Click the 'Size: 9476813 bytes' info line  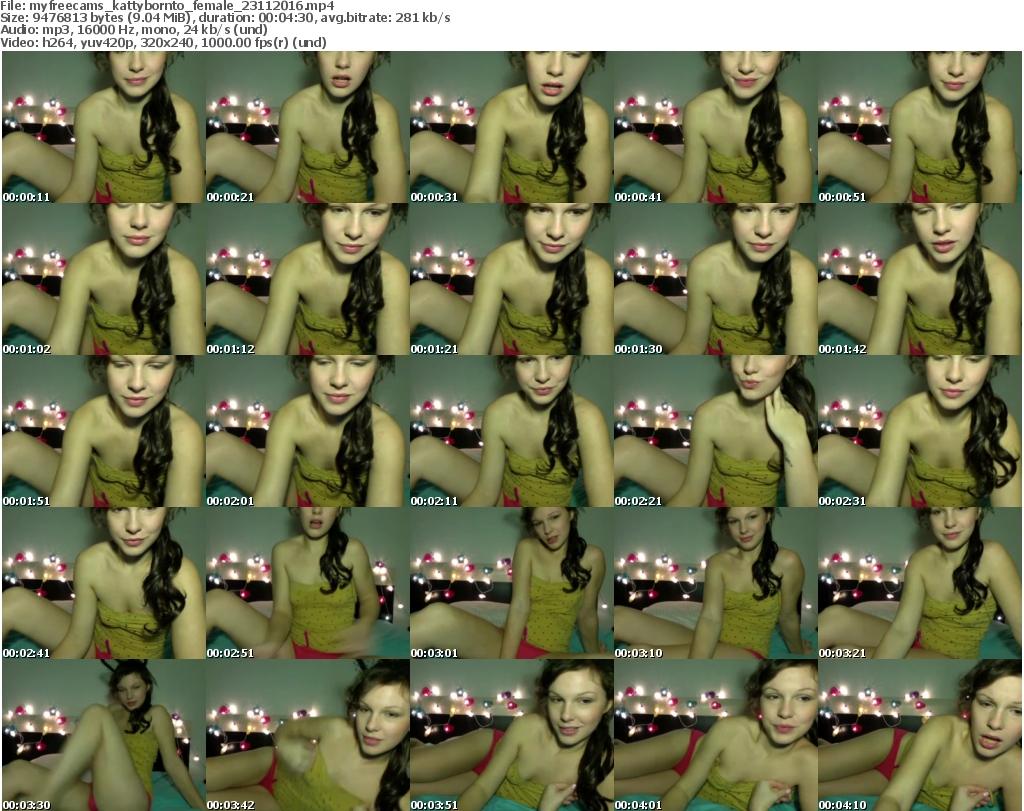225,18
